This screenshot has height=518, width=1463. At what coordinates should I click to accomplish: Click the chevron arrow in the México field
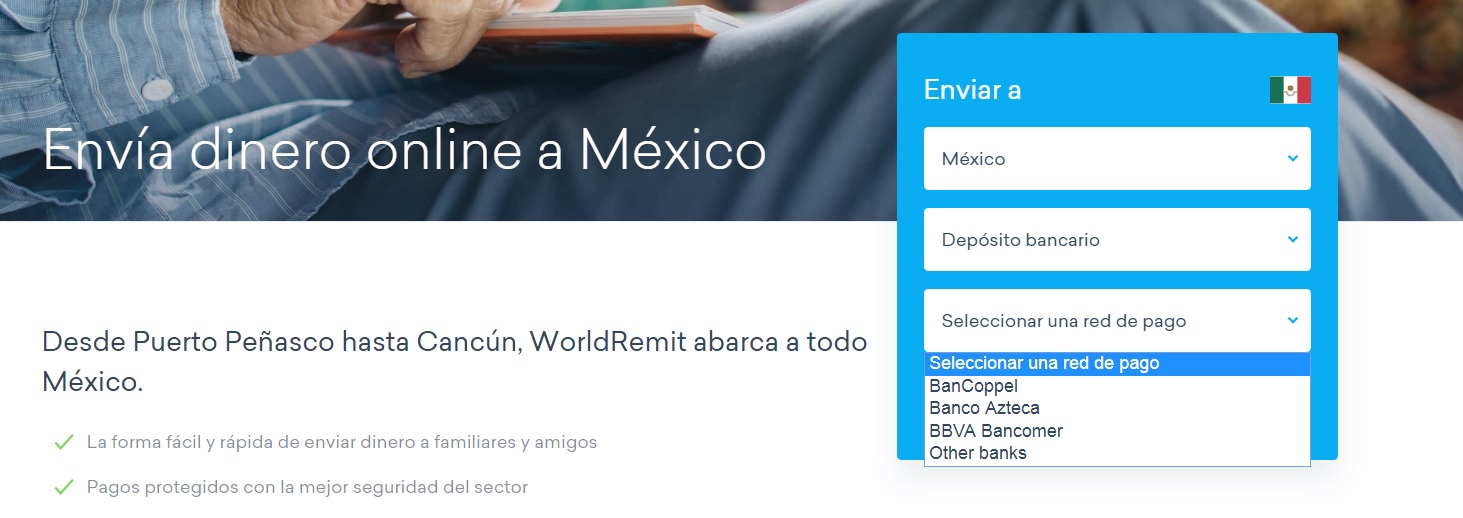click(1292, 158)
